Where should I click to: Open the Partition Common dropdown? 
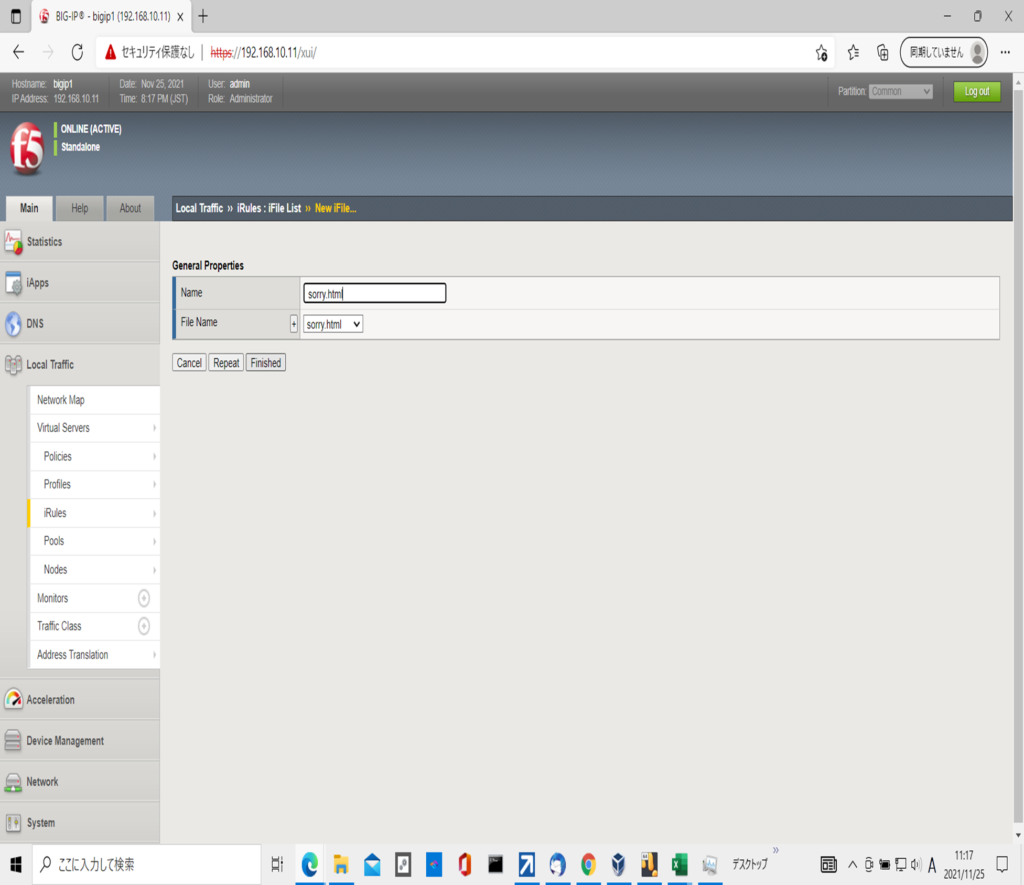click(900, 91)
